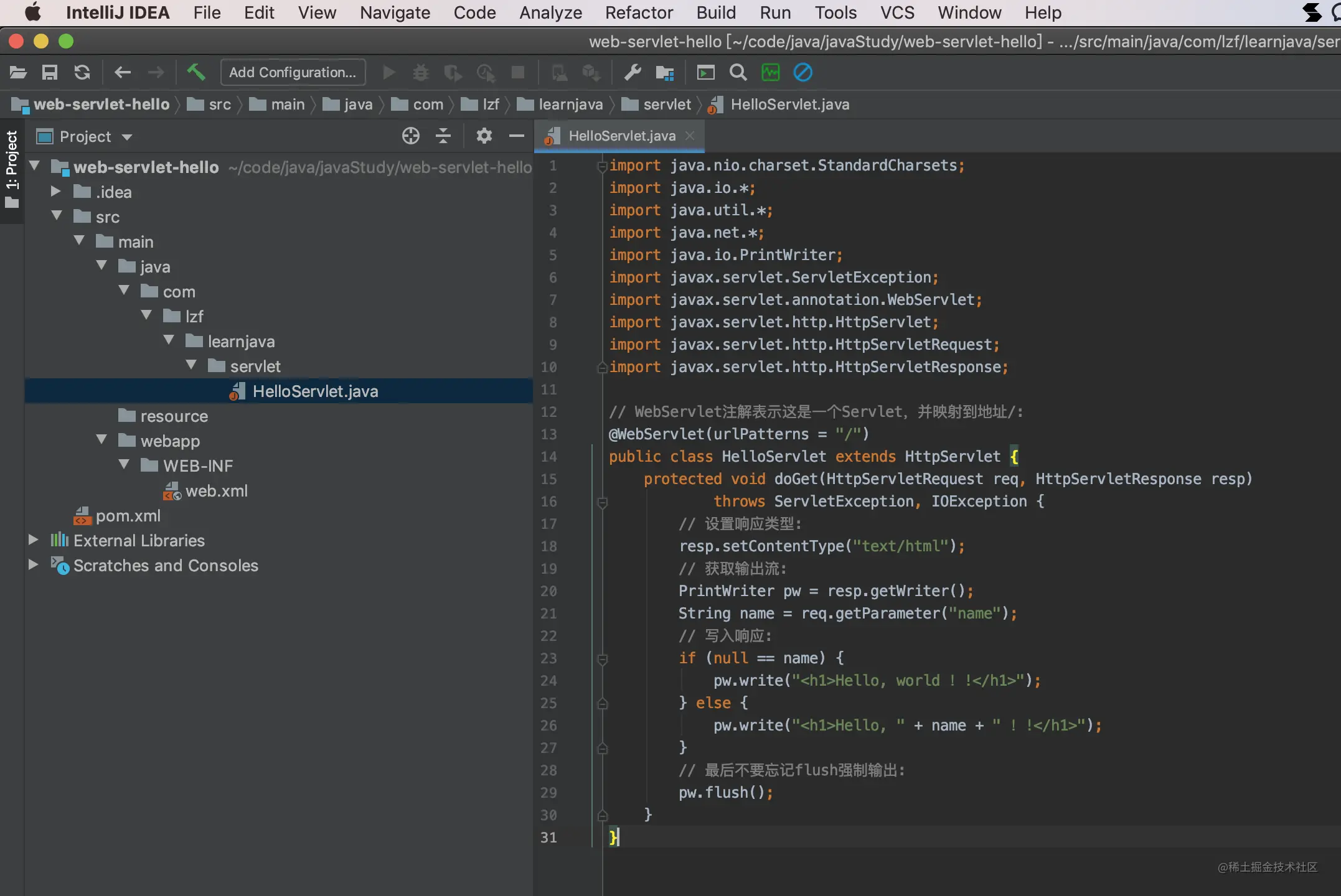Click line number 31 in the gutter
Viewport: 1341px width, 896px height.
tap(548, 838)
